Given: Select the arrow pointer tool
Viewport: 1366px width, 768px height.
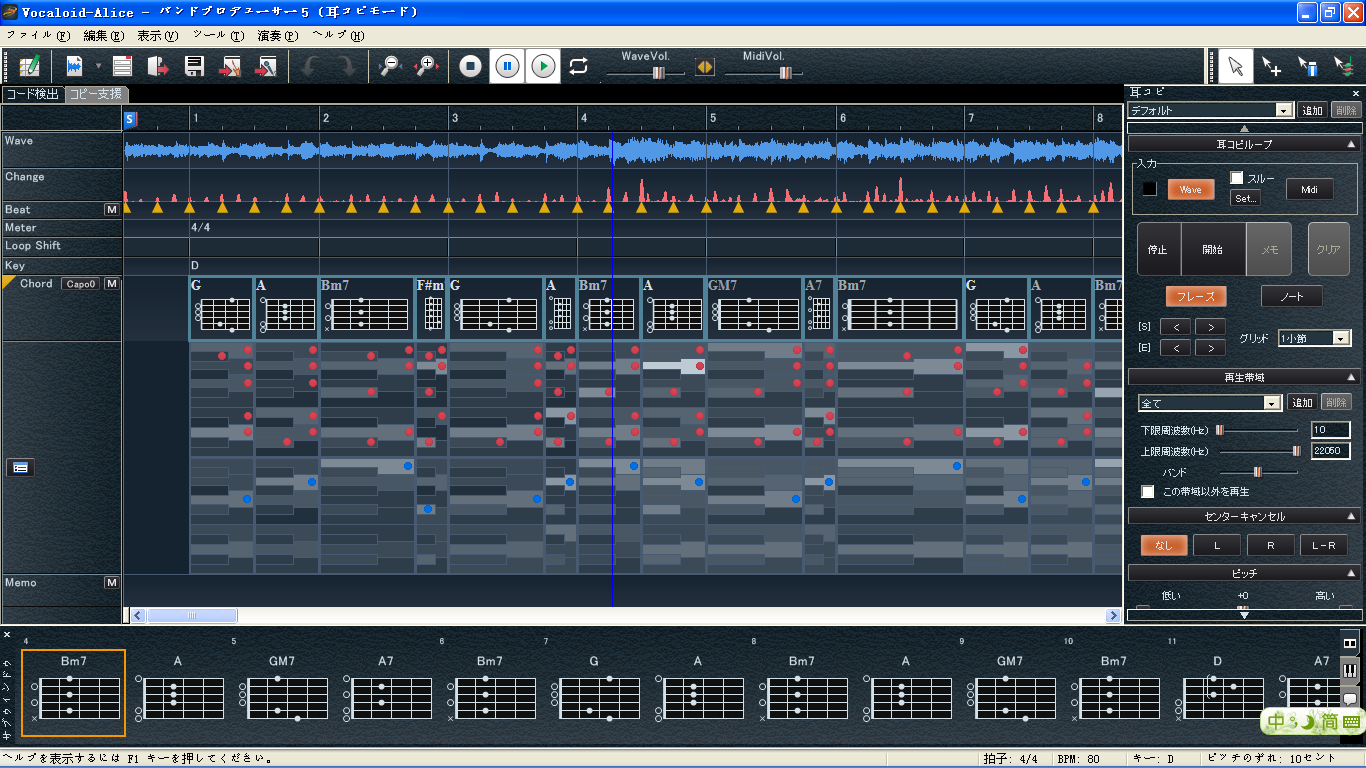Looking at the screenshot, I should (x=1236, y=66).
